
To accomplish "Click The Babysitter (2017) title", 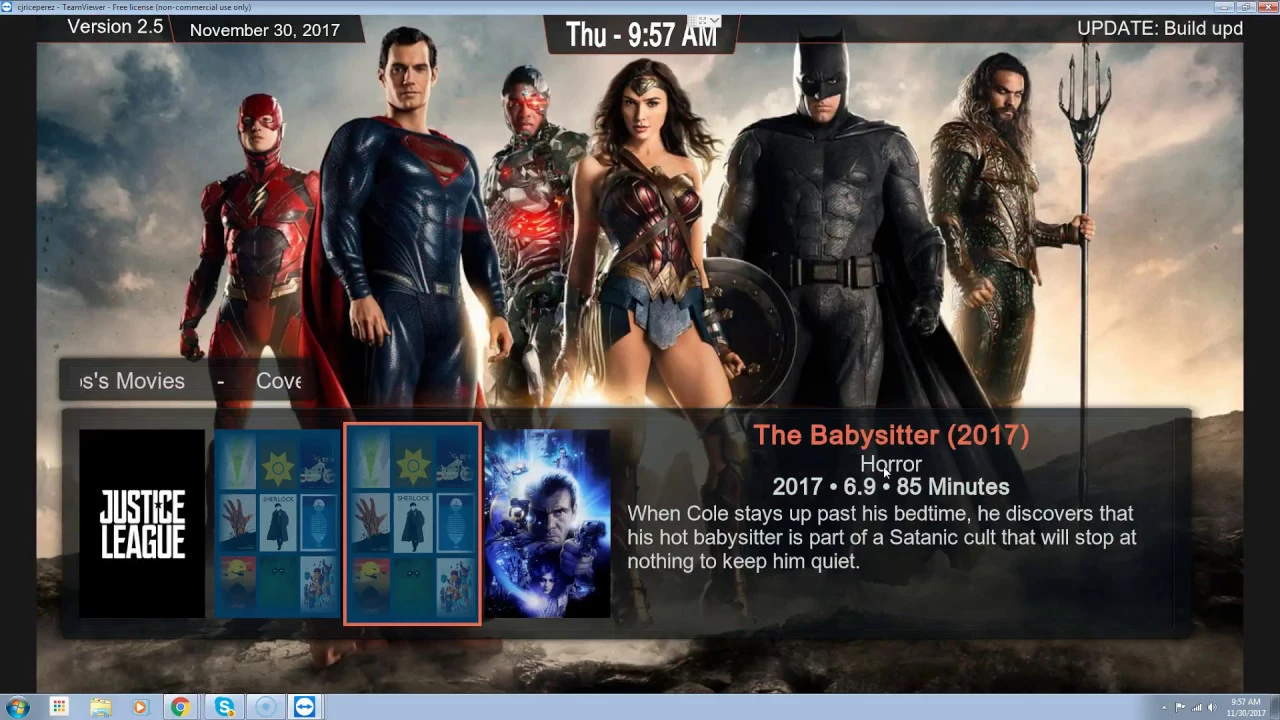I will click(x=891, y=435).
